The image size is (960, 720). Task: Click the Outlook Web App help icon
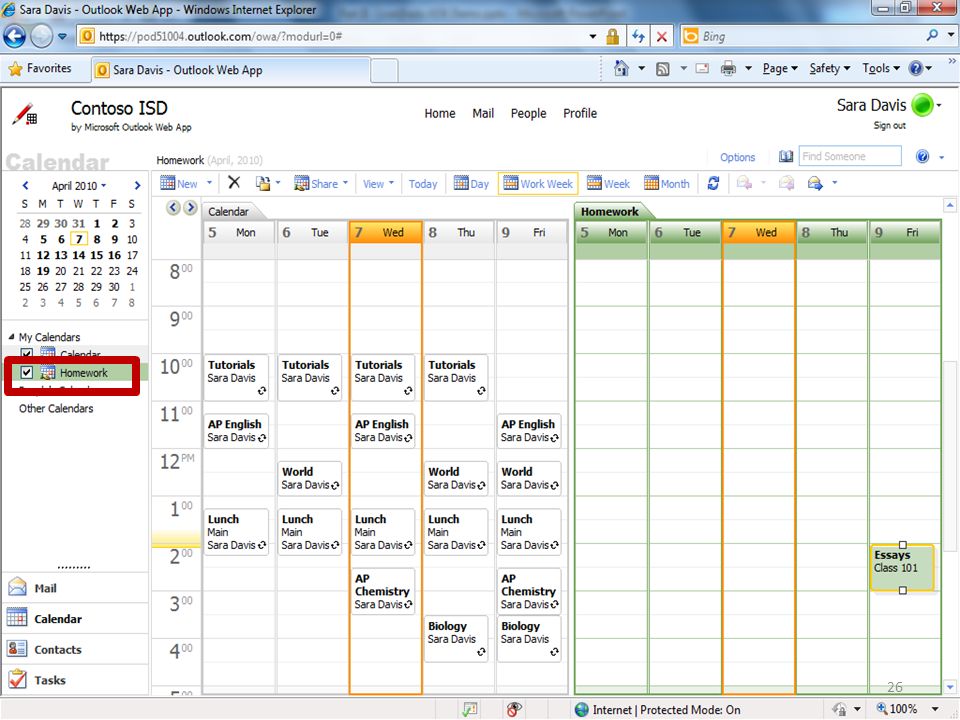[x=923, y=157]
